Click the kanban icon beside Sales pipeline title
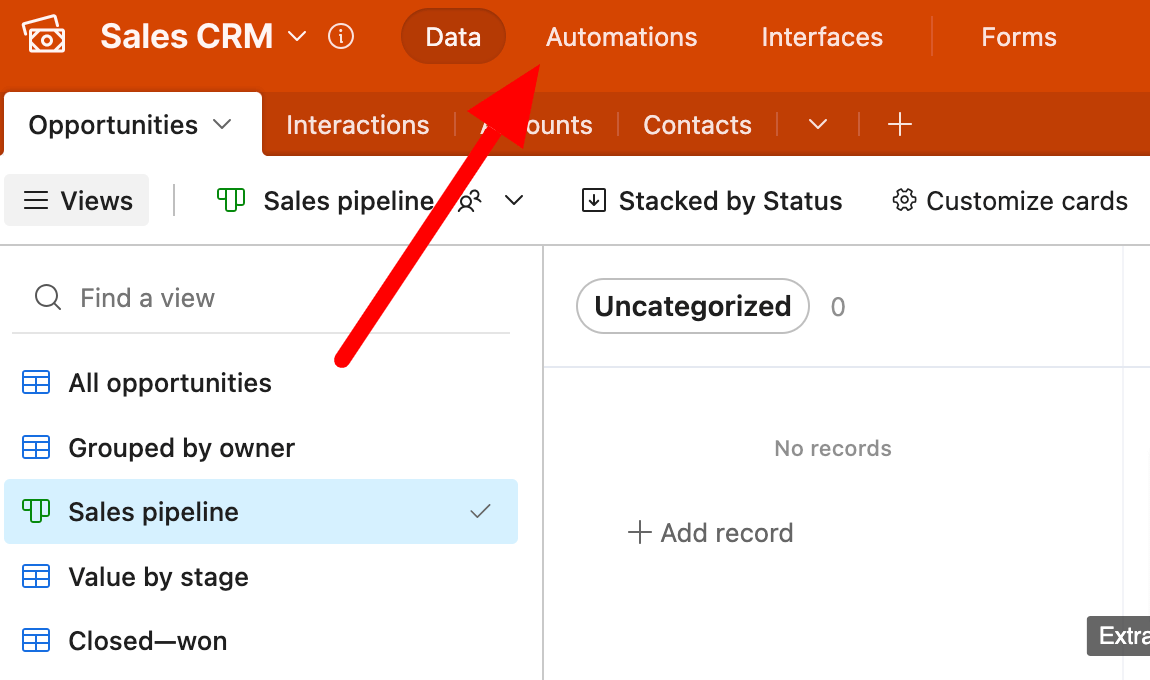The height and width of the screenshot is (680, 1150). click(x=230, y=200)
